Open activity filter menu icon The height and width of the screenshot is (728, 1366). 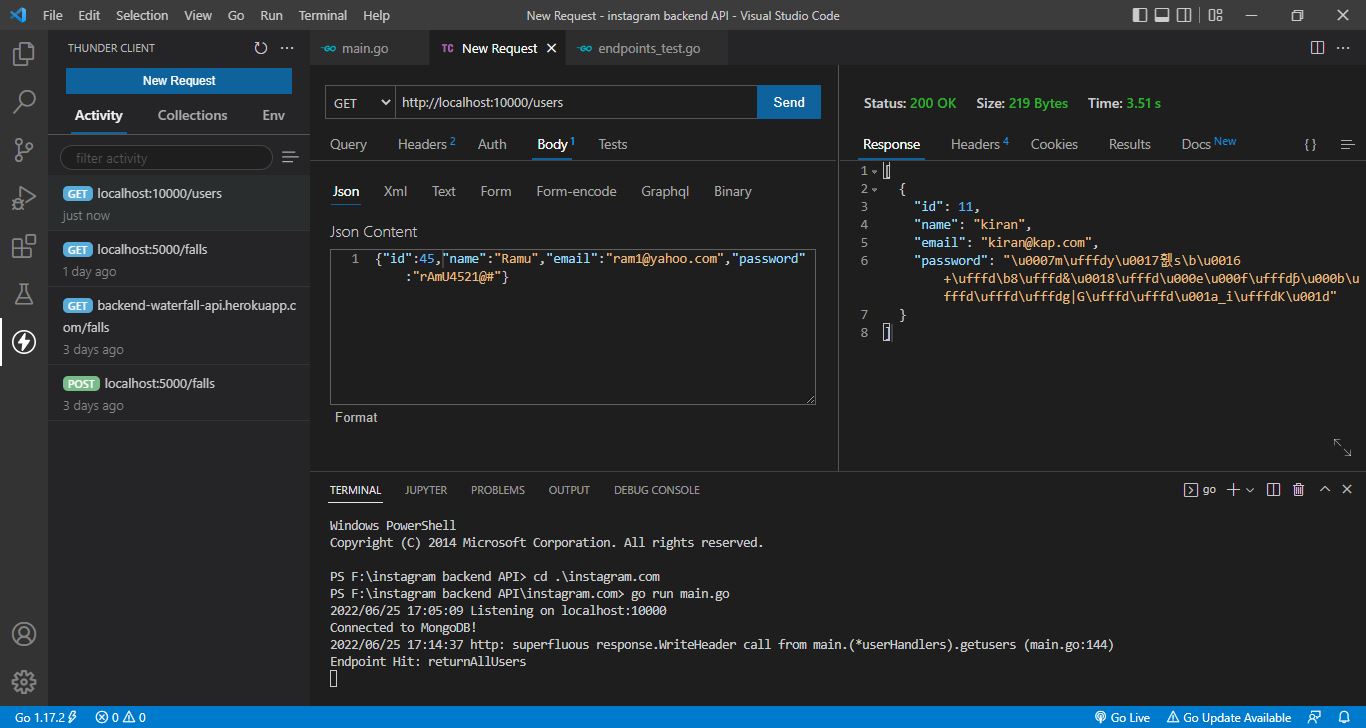click(x=290, y=157)
